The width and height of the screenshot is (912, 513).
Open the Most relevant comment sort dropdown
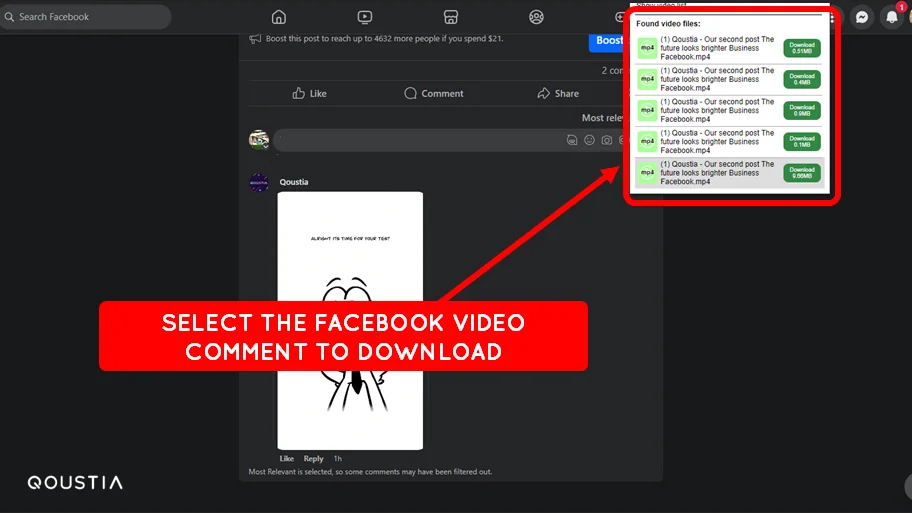[x=603, y=117]
